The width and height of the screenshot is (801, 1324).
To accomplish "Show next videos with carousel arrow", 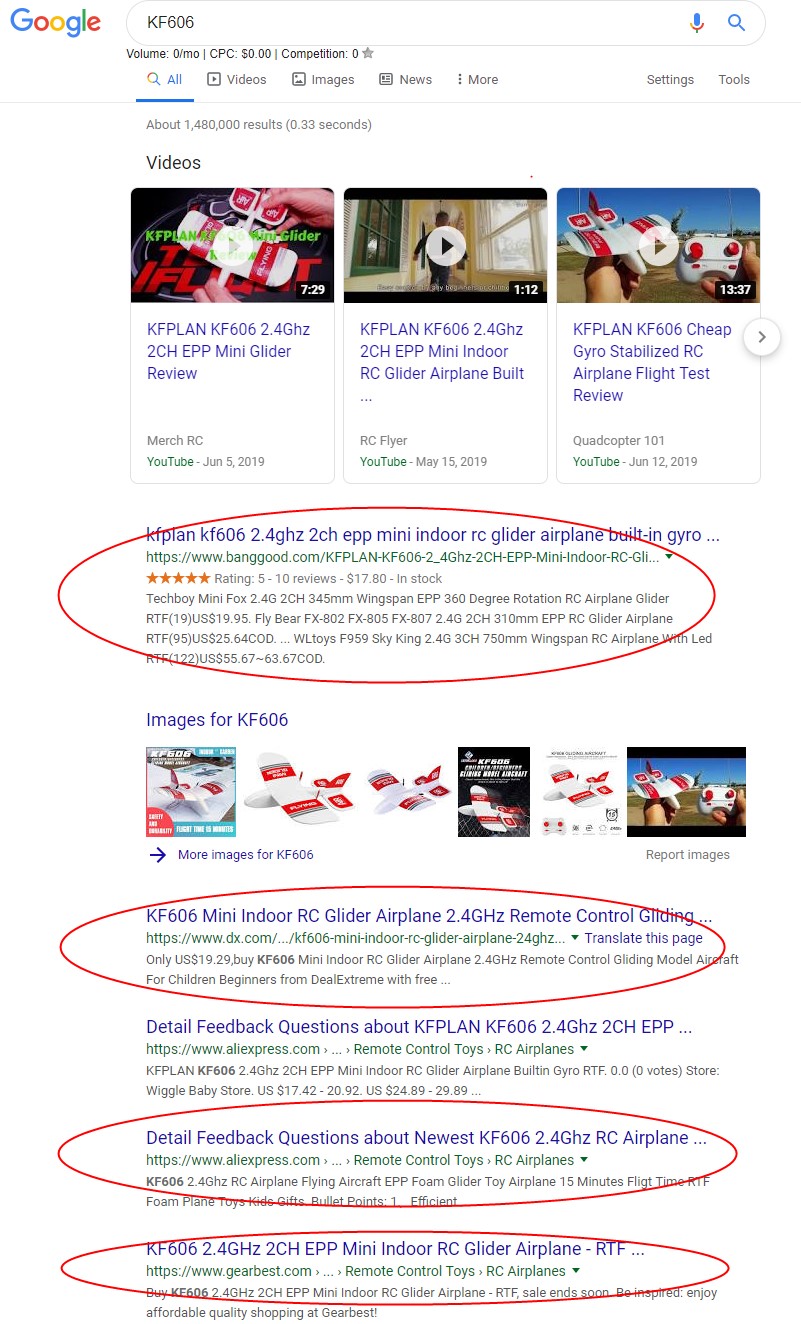I will pos(762,337).
